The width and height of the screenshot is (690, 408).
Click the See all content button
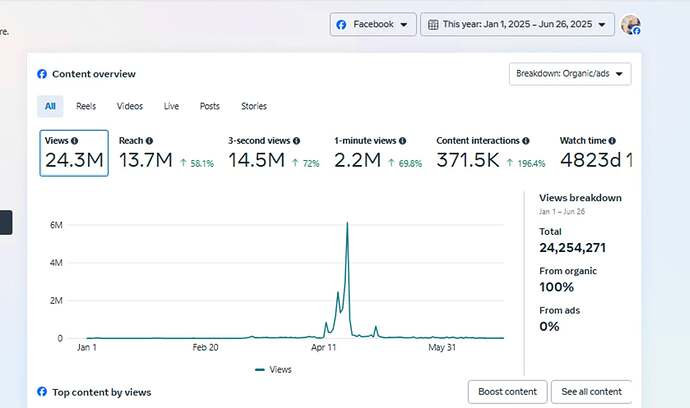click(591, 391)
